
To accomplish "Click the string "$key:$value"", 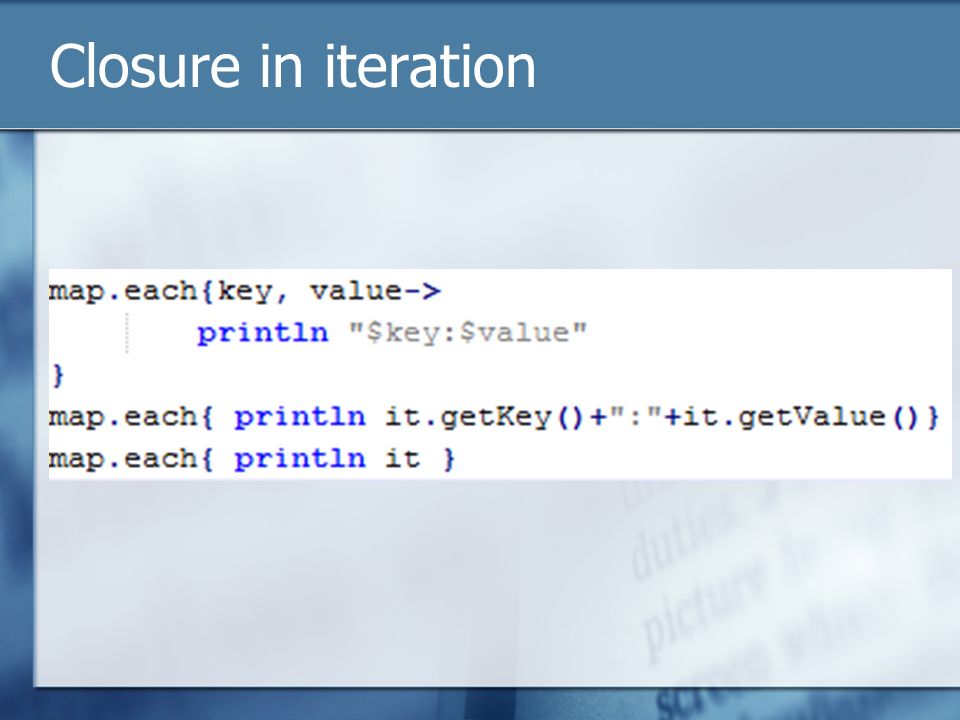I will (468, 332).
